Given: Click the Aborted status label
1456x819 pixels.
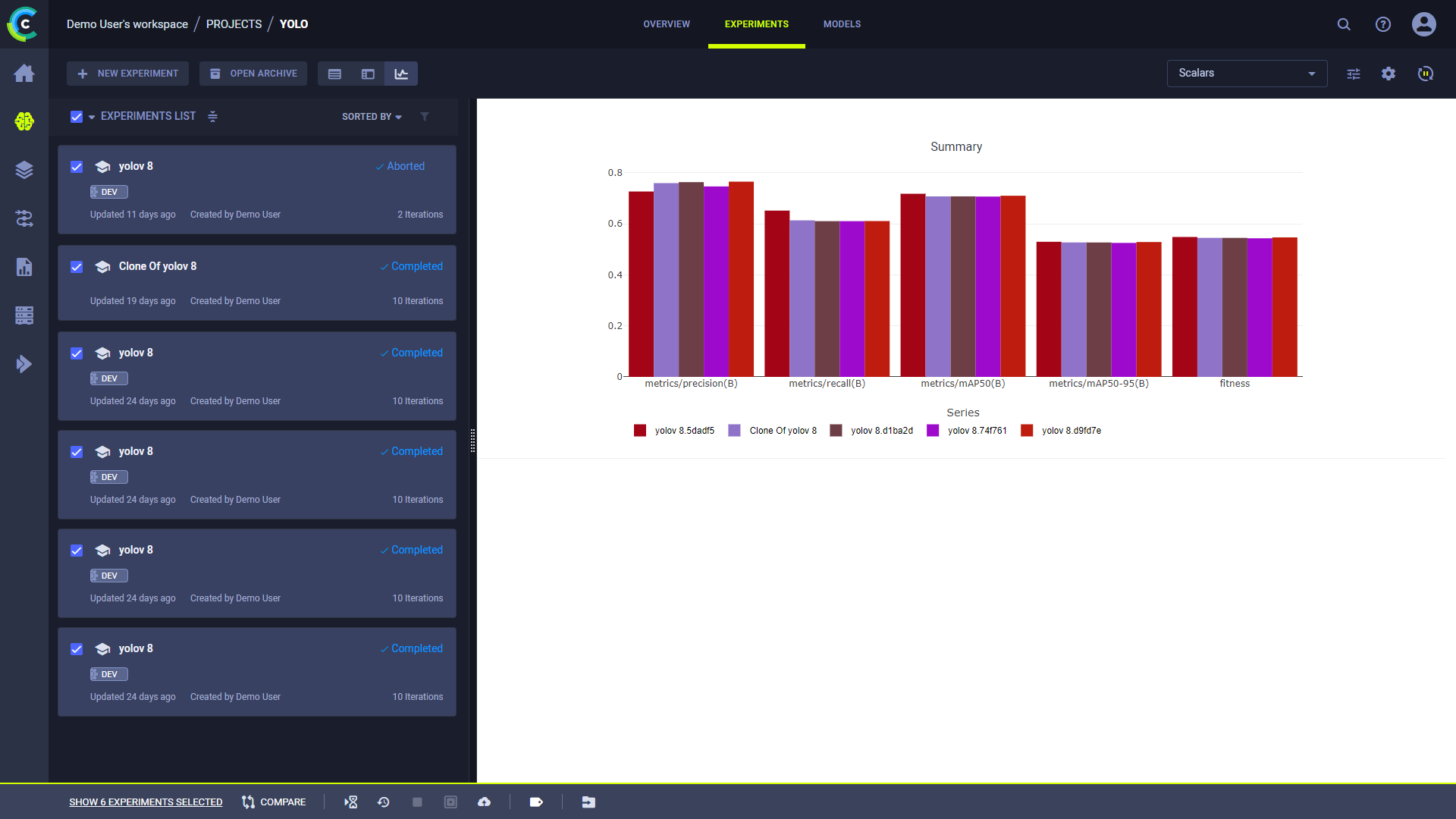Looking at the screenshot, I should tap(400, 166).
